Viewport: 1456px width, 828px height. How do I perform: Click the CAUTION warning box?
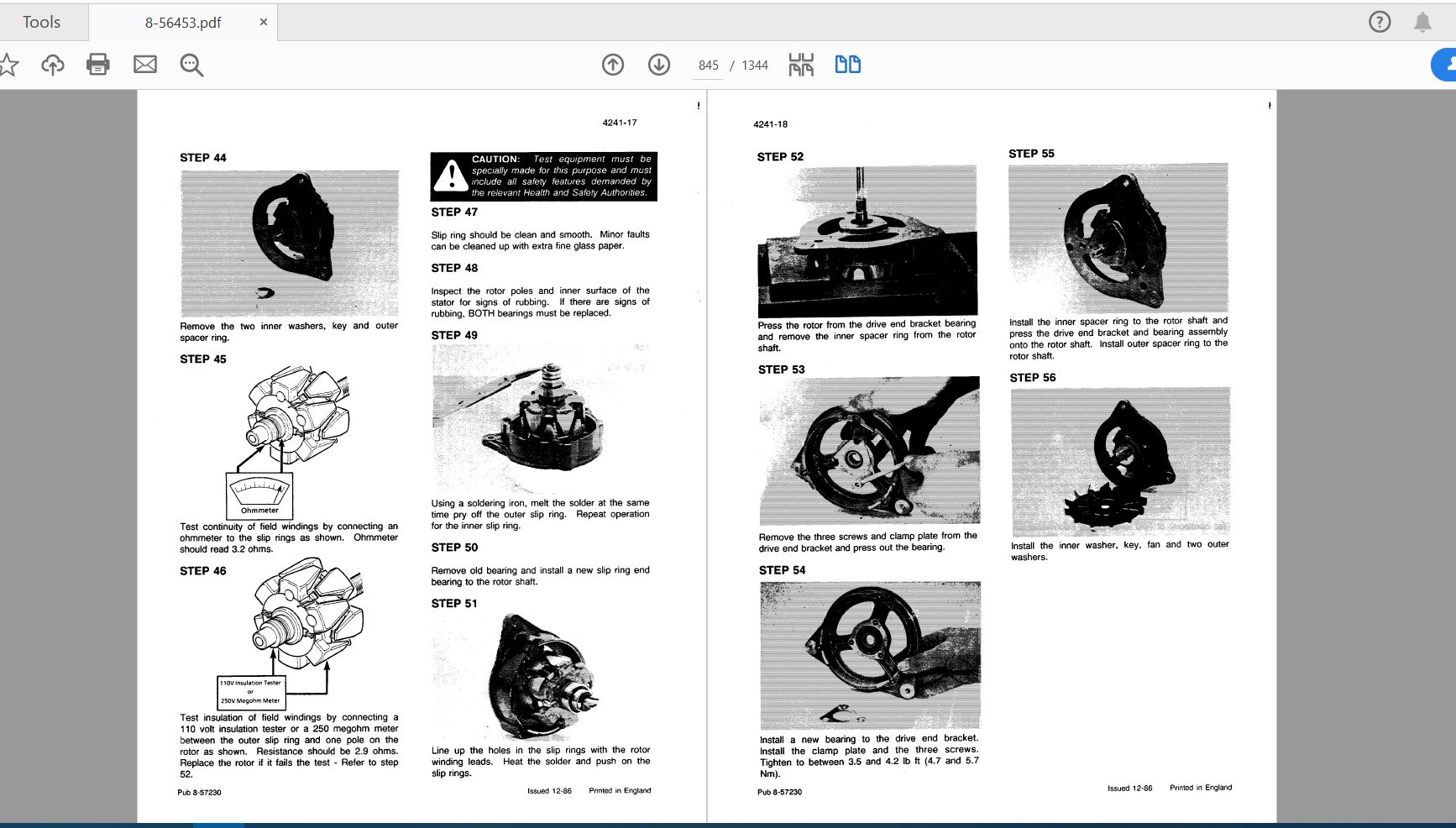[x=543, y=176]
